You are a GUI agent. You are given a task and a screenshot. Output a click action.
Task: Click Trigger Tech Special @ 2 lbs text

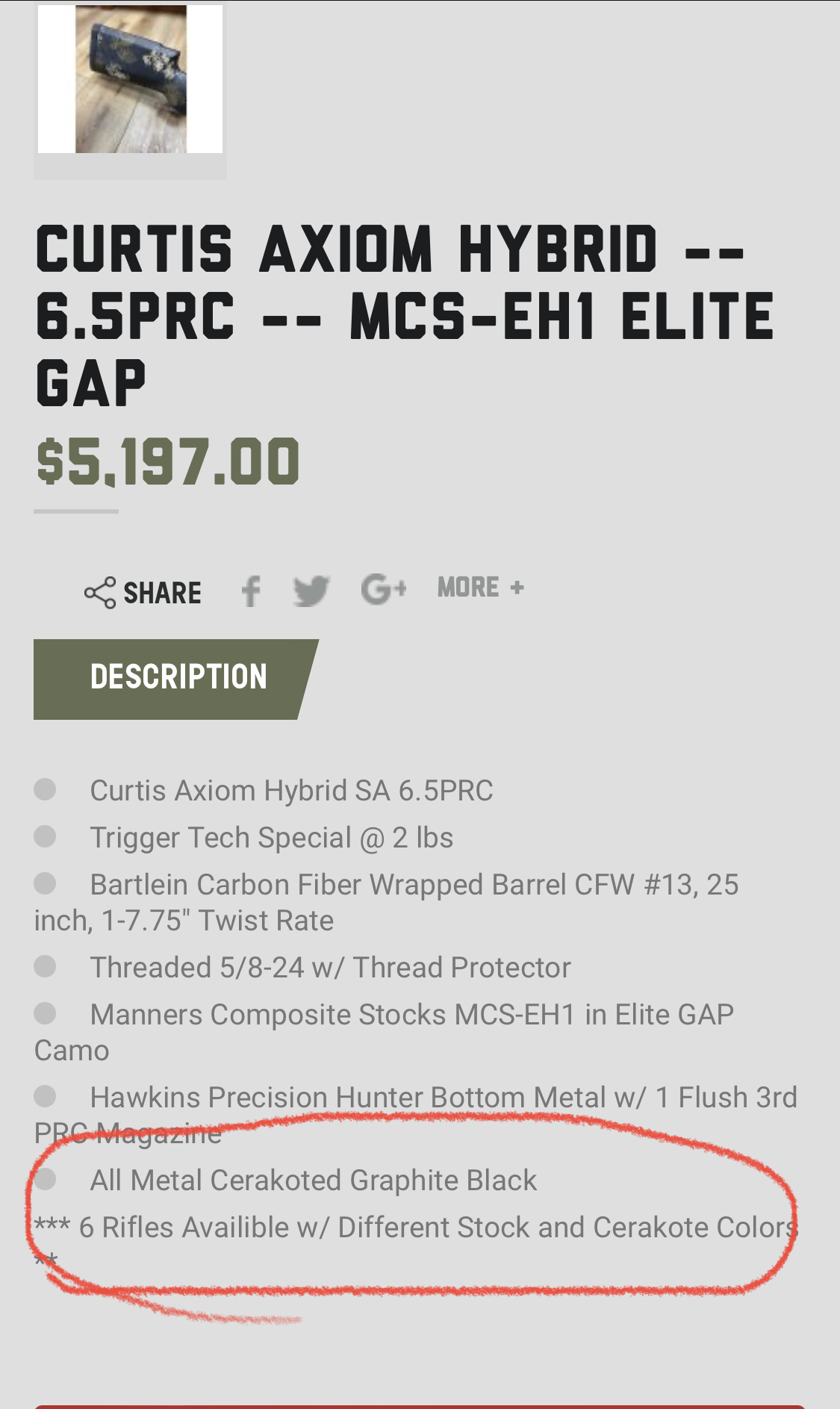[x=271, y=838]
